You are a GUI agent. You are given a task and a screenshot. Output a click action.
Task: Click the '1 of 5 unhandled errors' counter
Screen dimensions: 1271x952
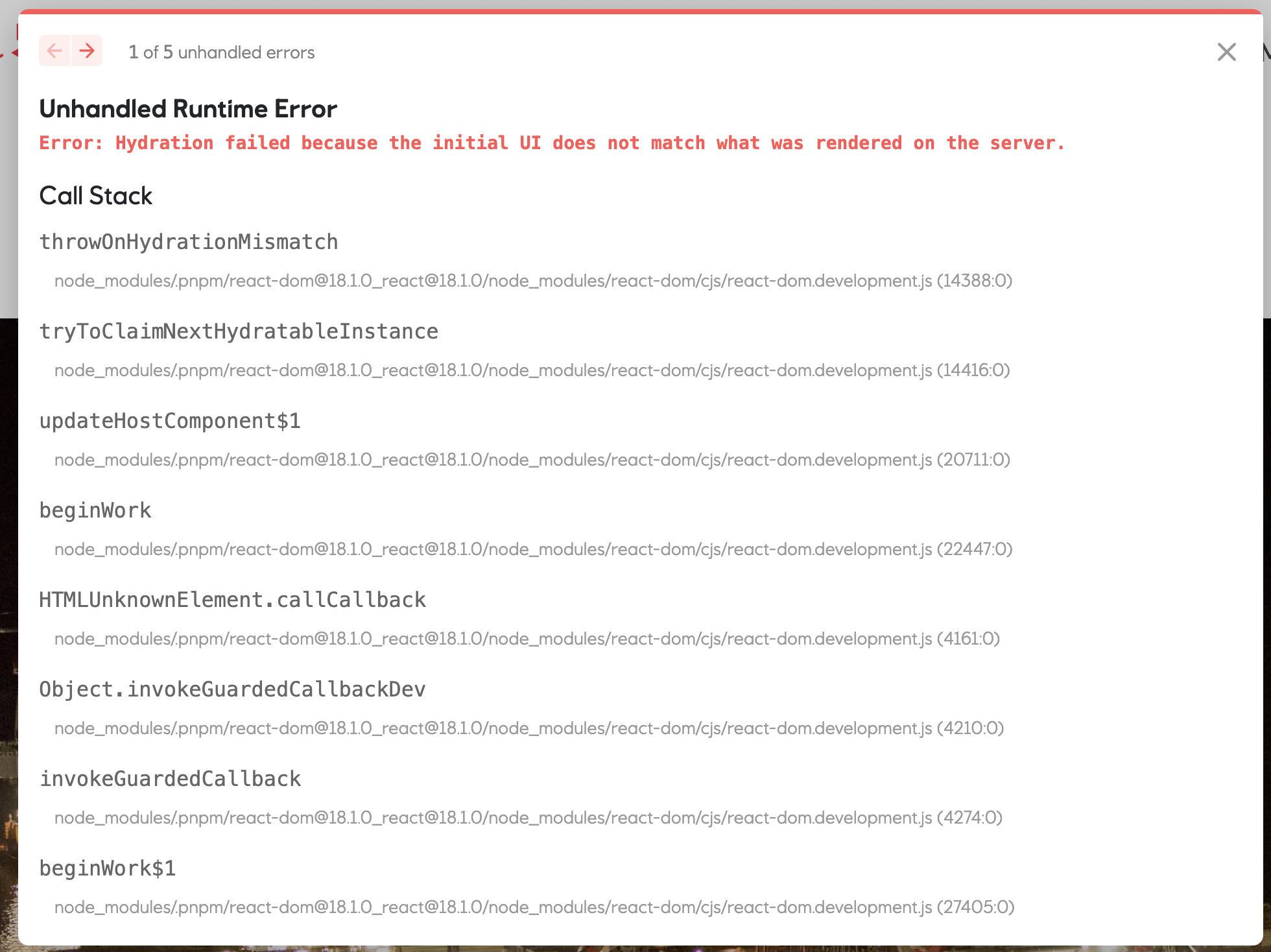(221, 52)
